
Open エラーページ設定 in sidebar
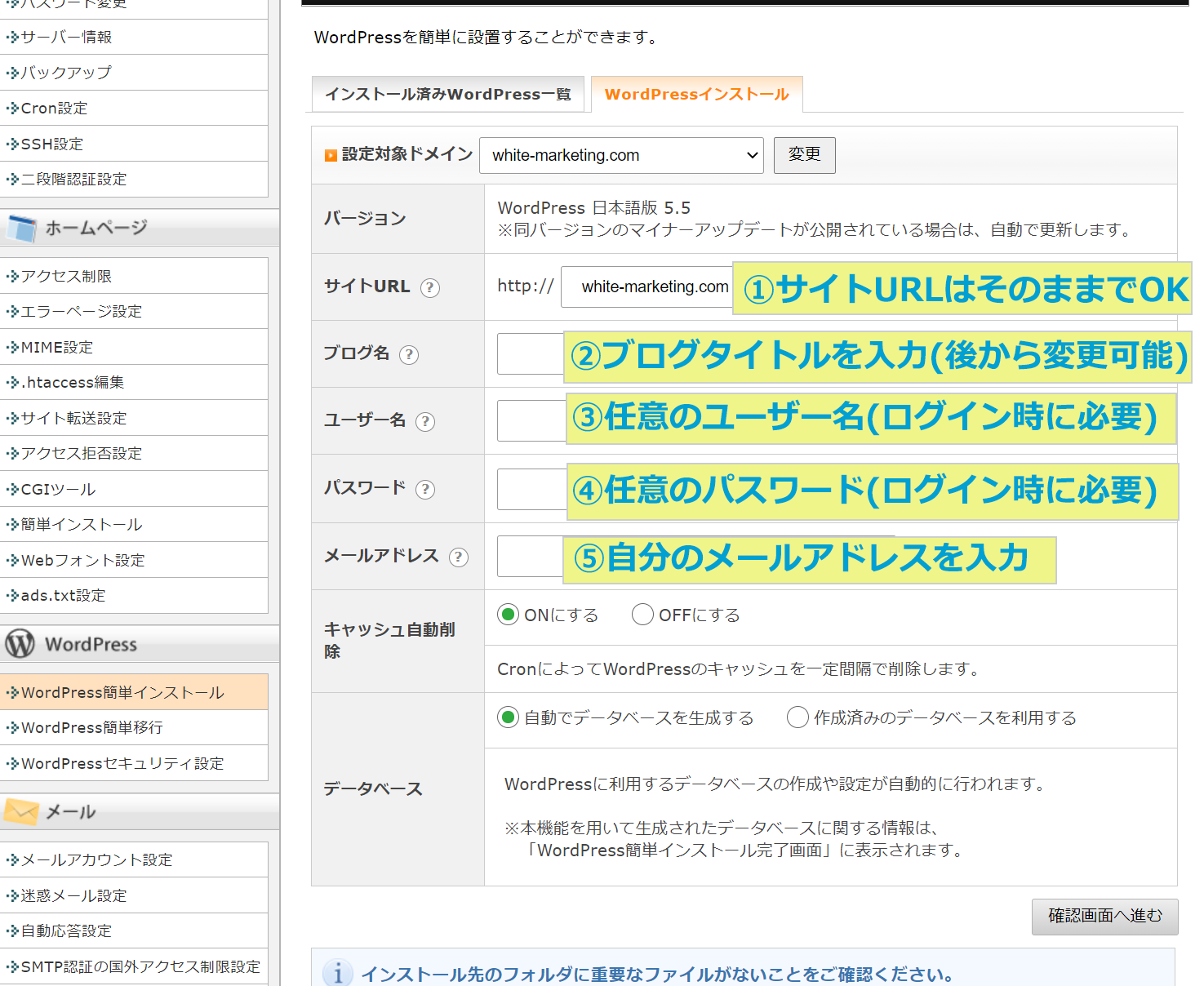point(134,311)
